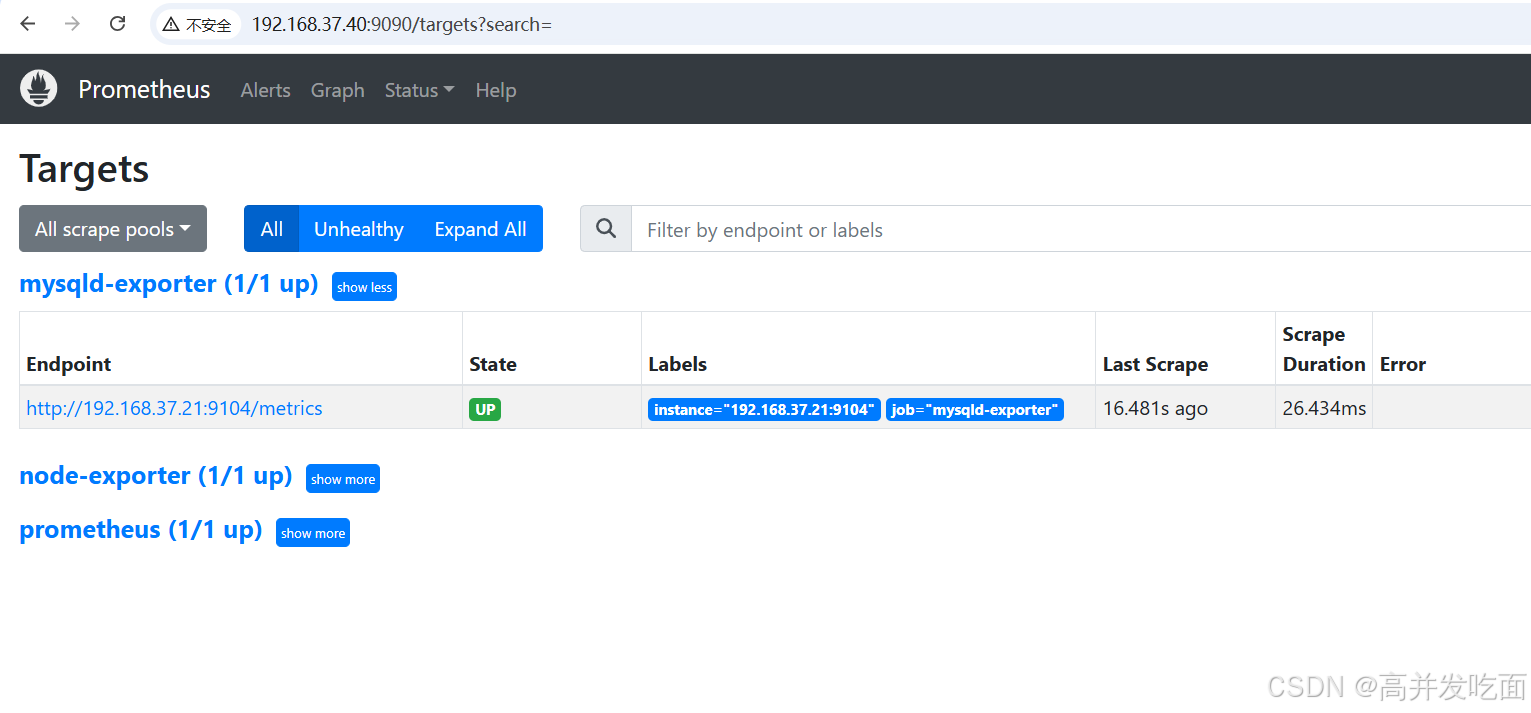Viewport: 1531px width, 713px height.
Task: Click the job="mysqld-exporter" label badge
Action: (975, 410)
